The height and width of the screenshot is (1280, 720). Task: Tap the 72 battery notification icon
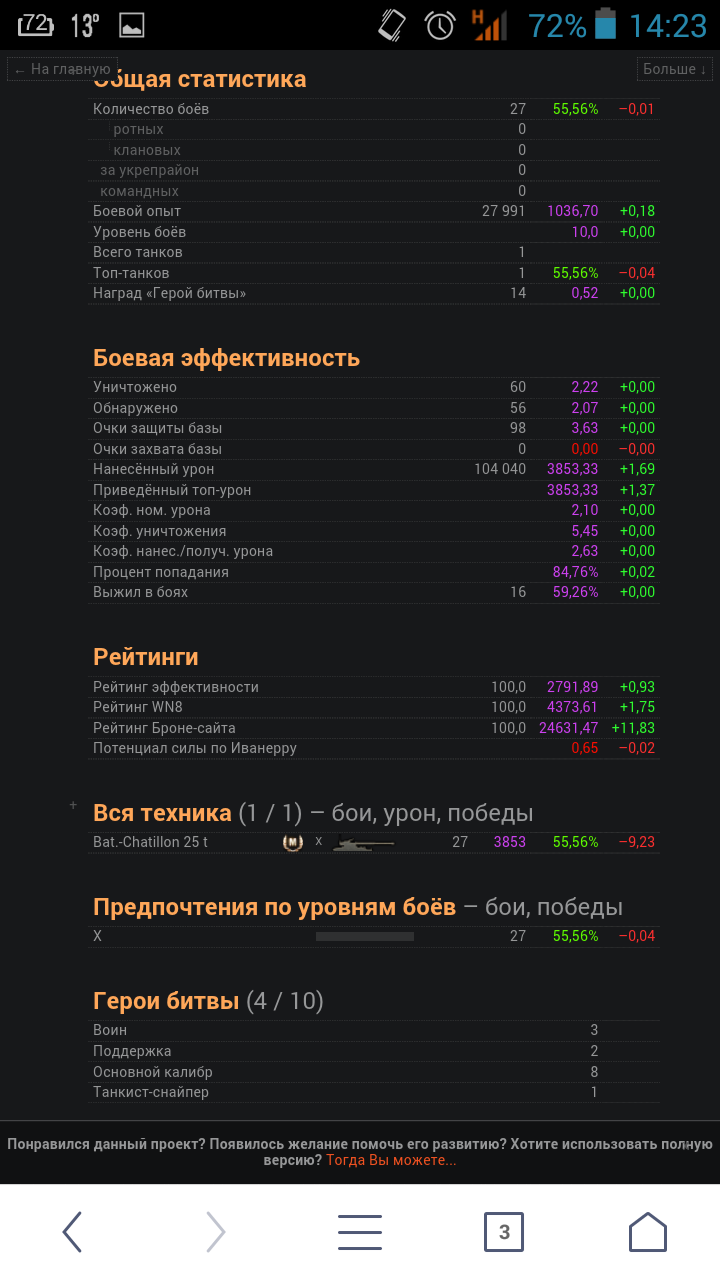pyautogui.click(x=36, y=25)
